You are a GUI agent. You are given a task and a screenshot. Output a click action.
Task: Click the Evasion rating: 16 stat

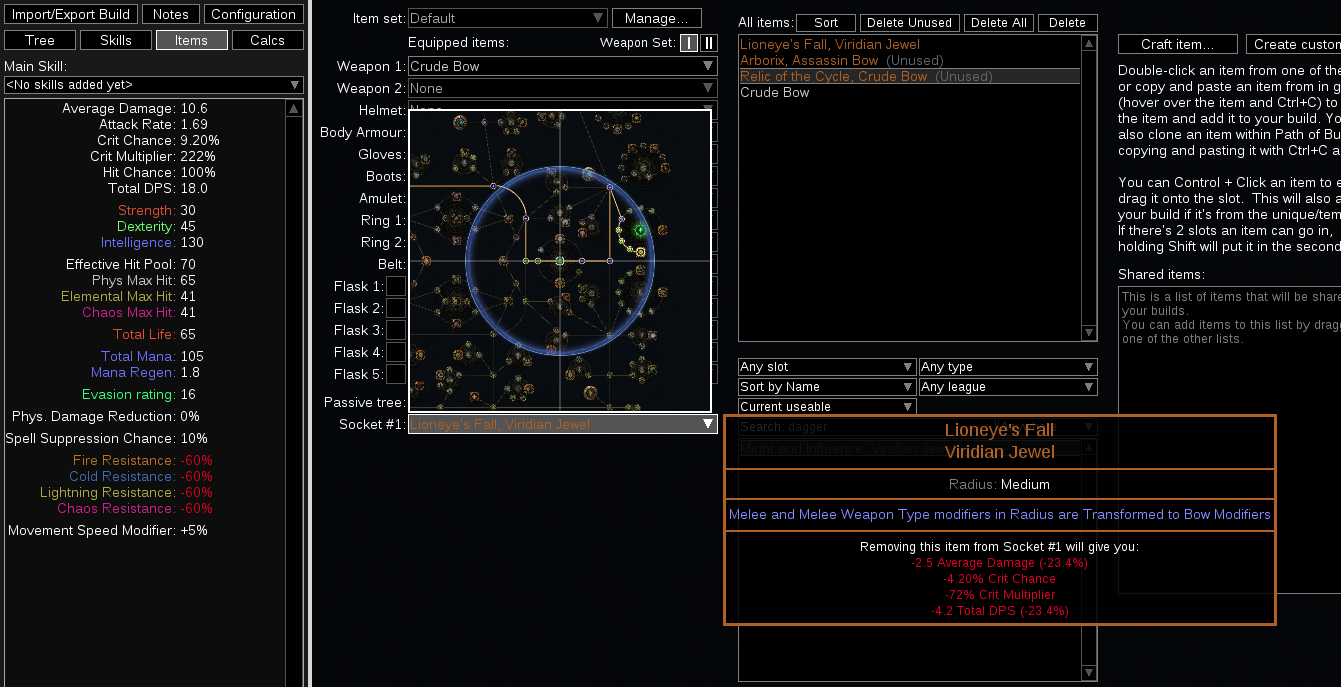(x=139, y=394)
